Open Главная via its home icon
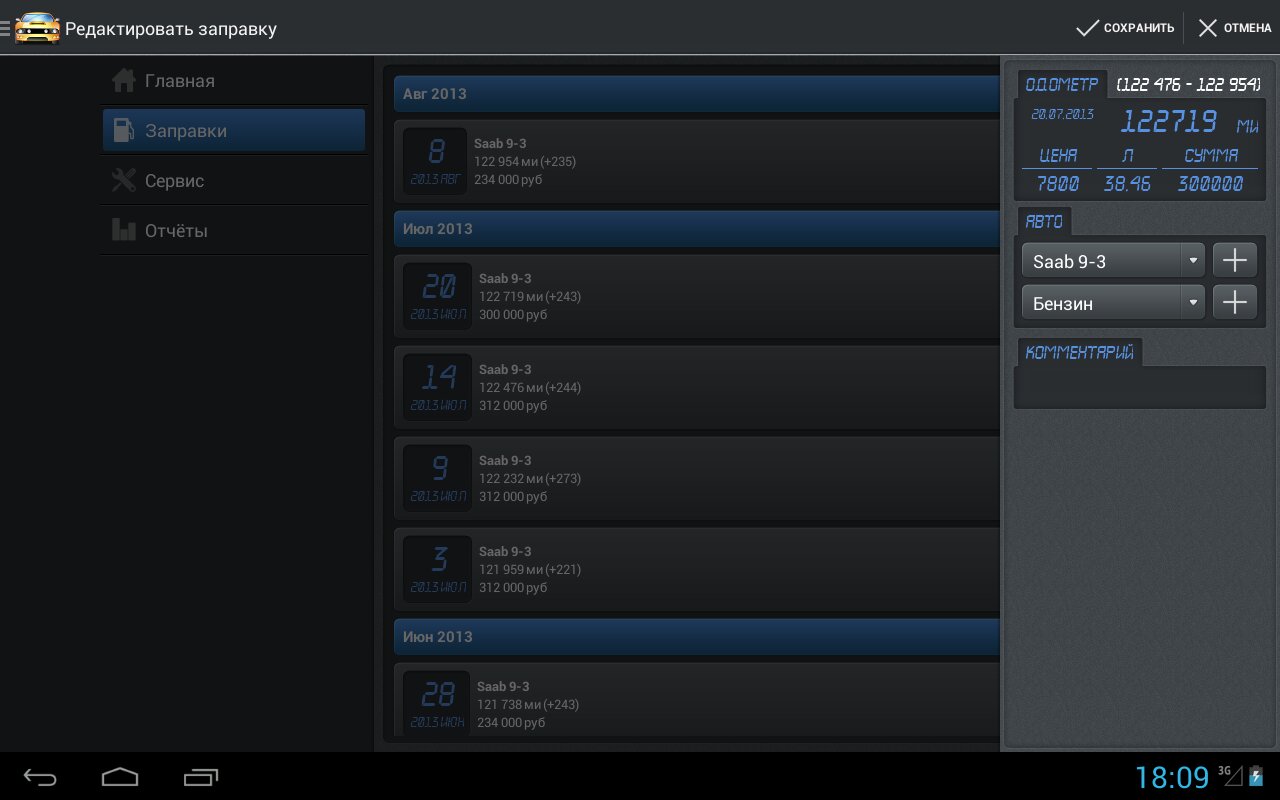The width and height of the screenshot is (1280, 800). 123,80
